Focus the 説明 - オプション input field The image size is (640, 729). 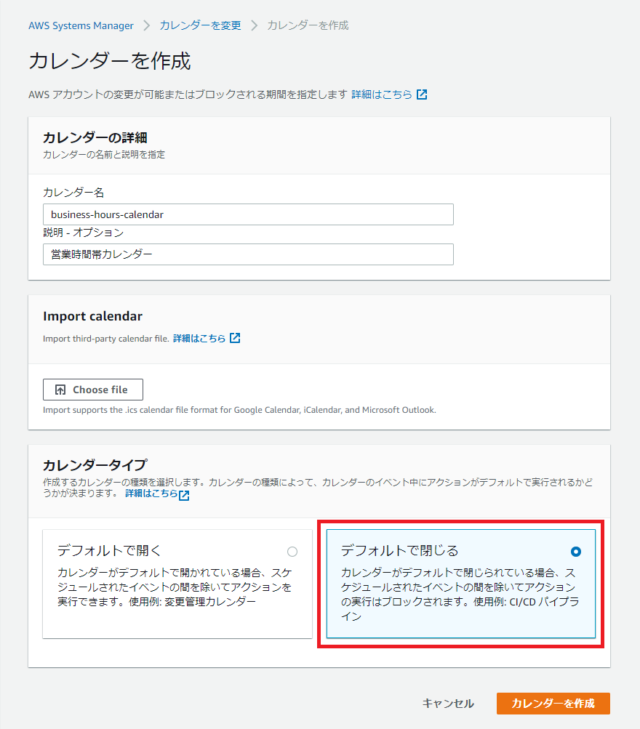(248, 254)
